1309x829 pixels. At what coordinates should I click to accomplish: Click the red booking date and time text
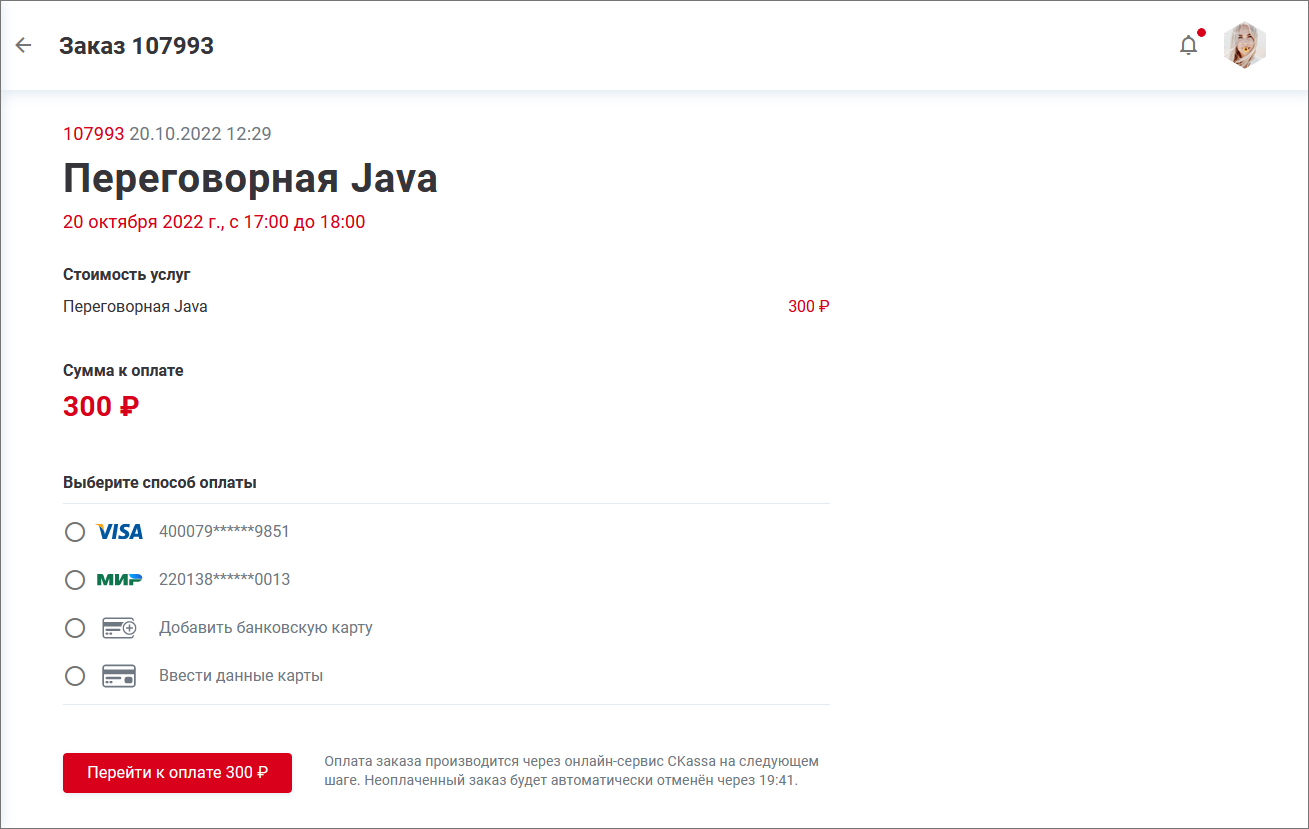coord(214,222)
